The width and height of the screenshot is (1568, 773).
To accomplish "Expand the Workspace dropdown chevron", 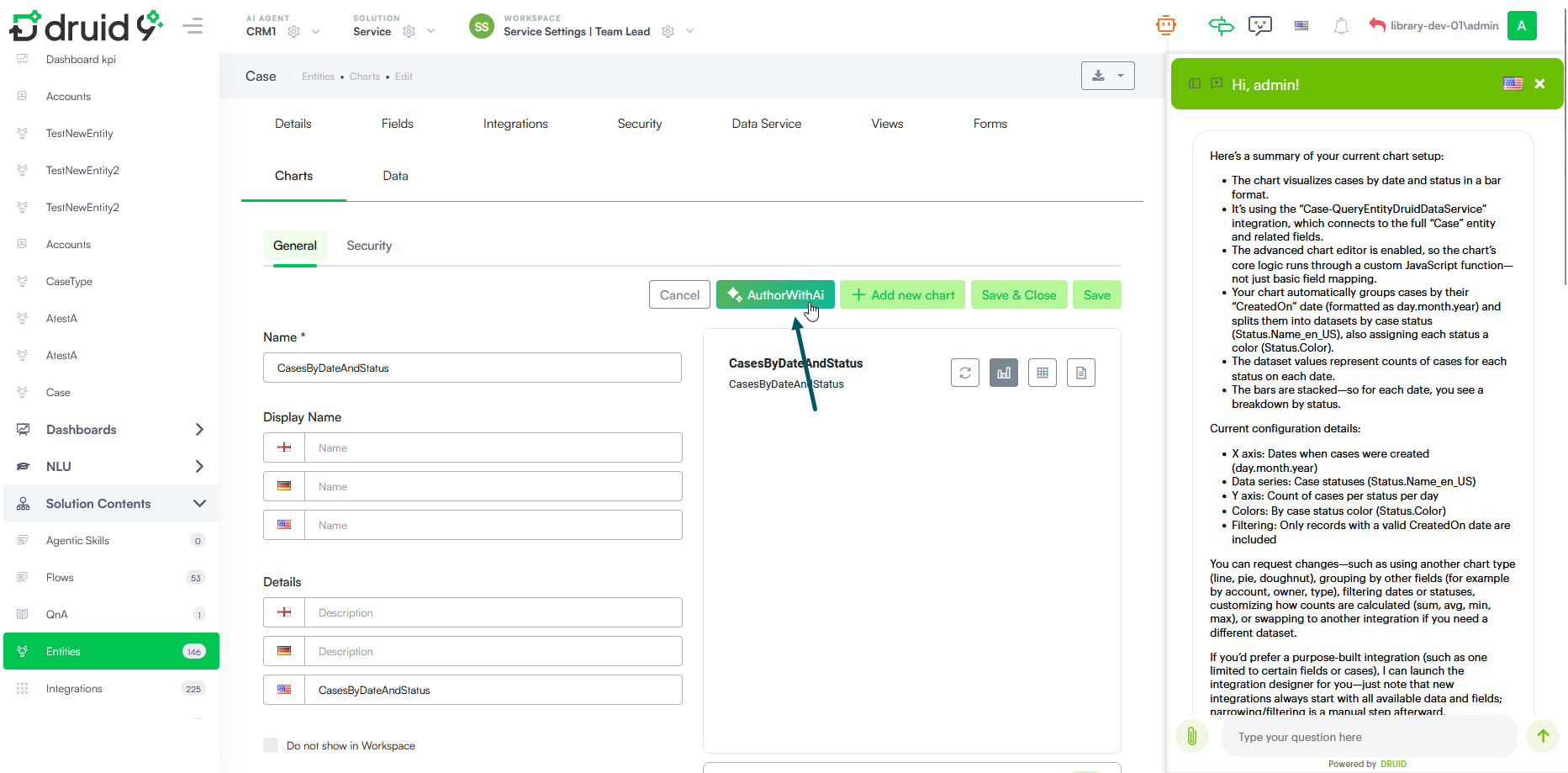I will coord(689,32).
